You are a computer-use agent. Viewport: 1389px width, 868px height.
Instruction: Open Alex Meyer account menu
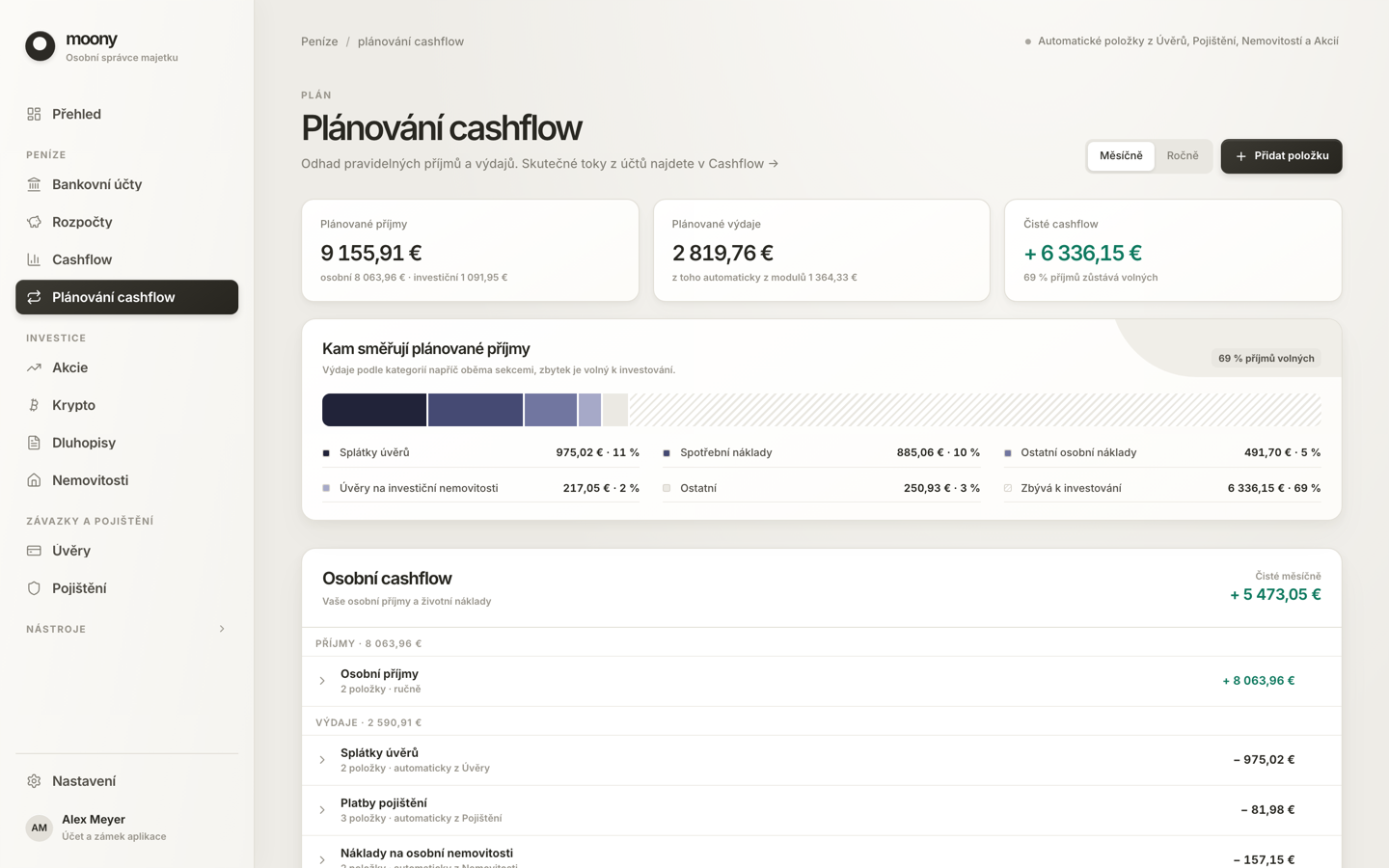point(126,827)
